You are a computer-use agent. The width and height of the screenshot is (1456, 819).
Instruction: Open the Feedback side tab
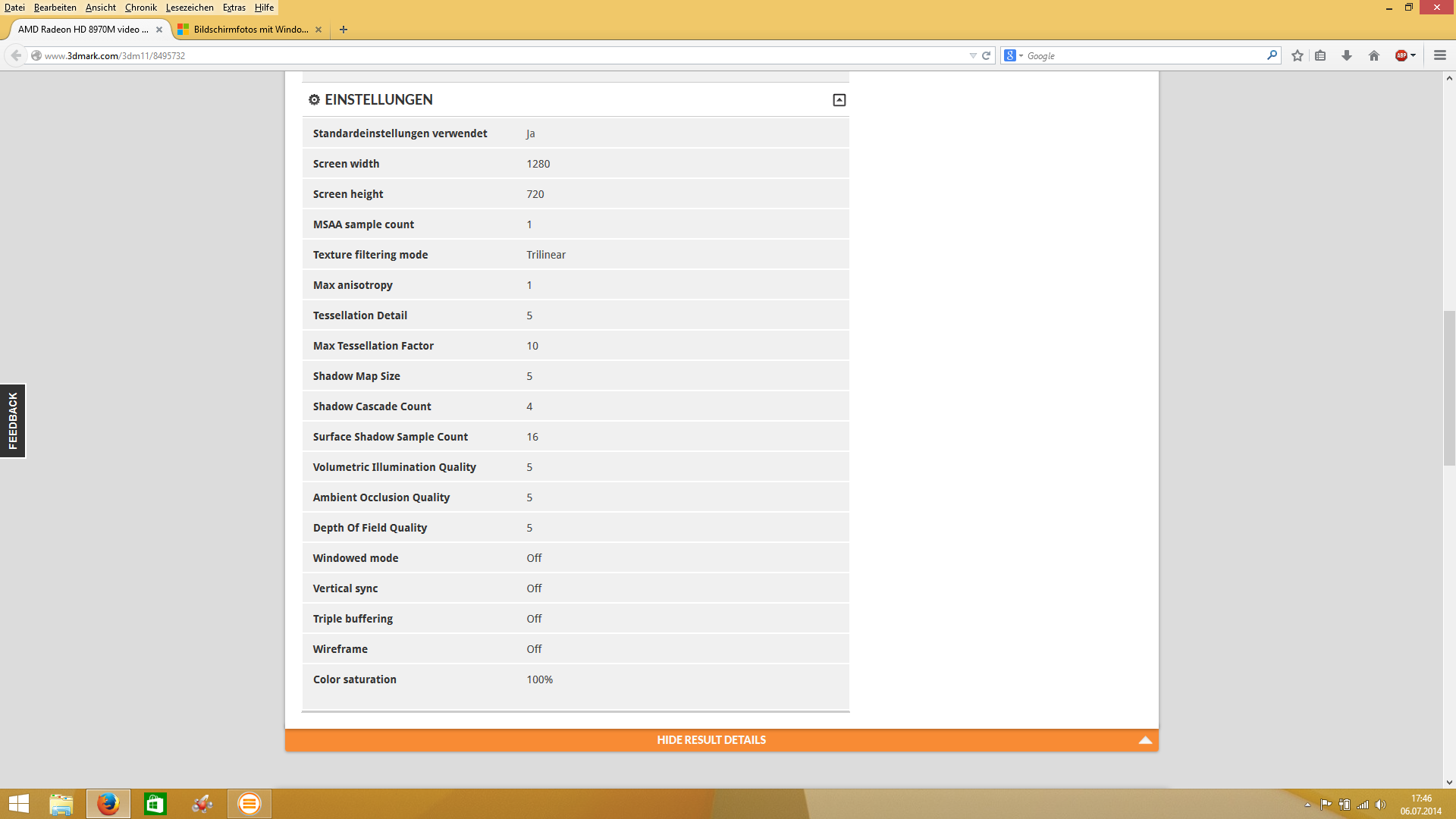(x=13, y=421)
